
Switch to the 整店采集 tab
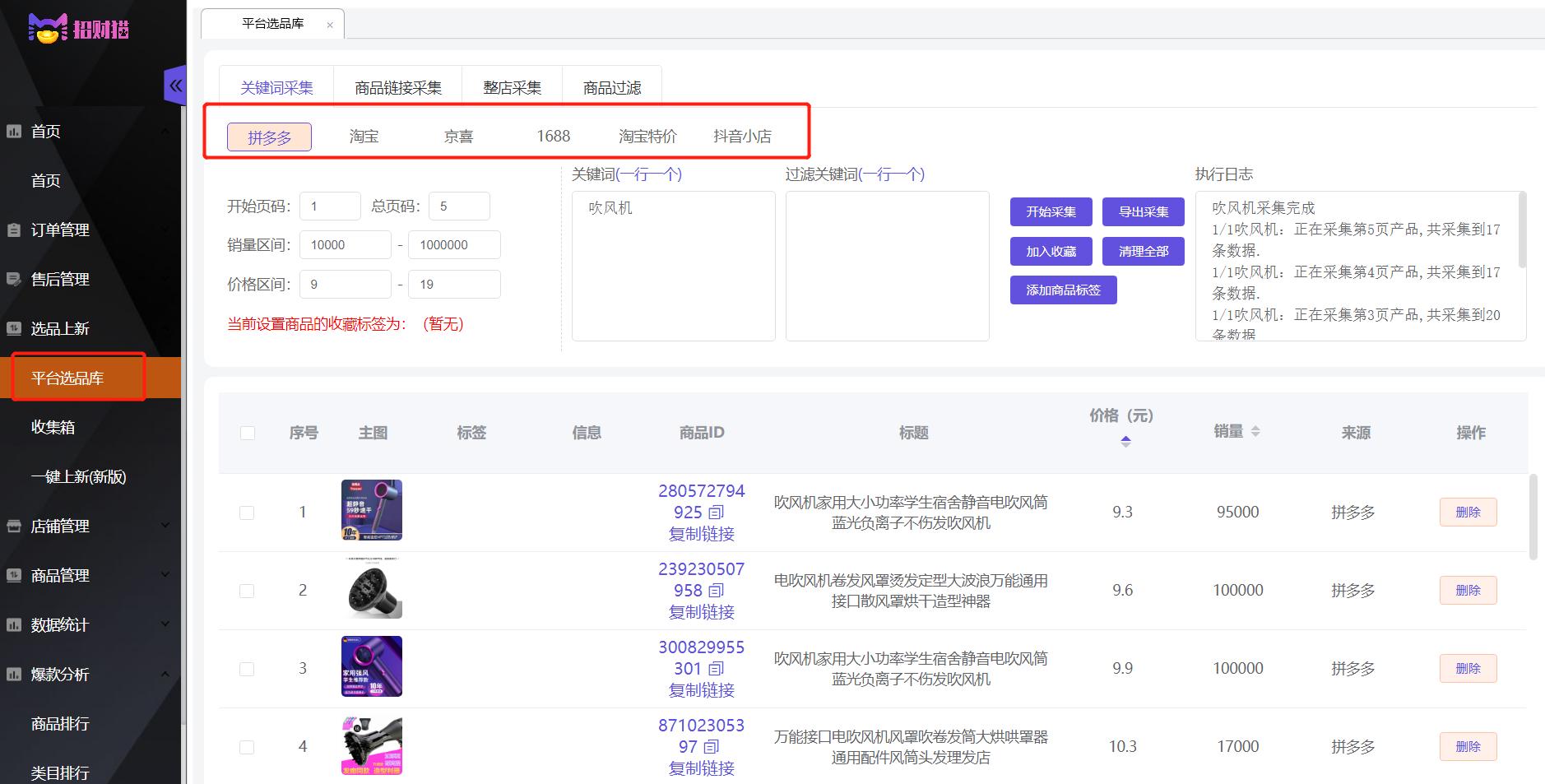pos(512,86)
